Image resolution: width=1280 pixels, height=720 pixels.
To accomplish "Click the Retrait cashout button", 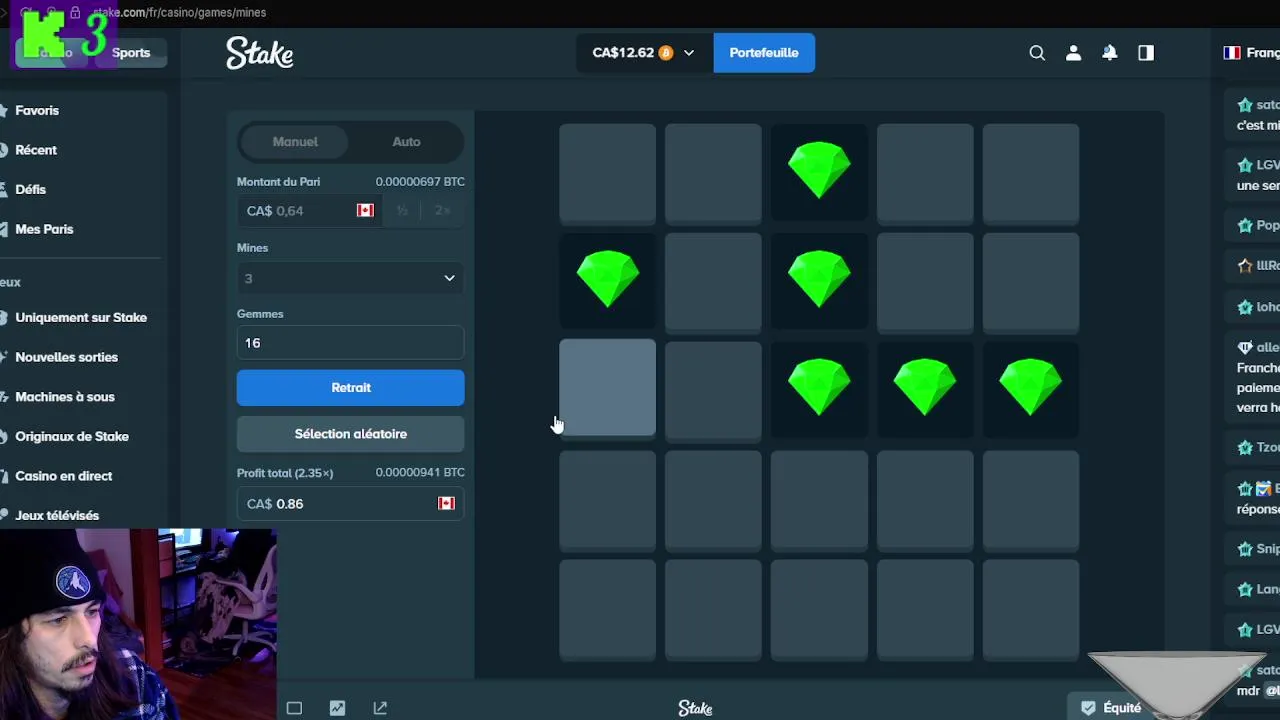I will point(351,388).
